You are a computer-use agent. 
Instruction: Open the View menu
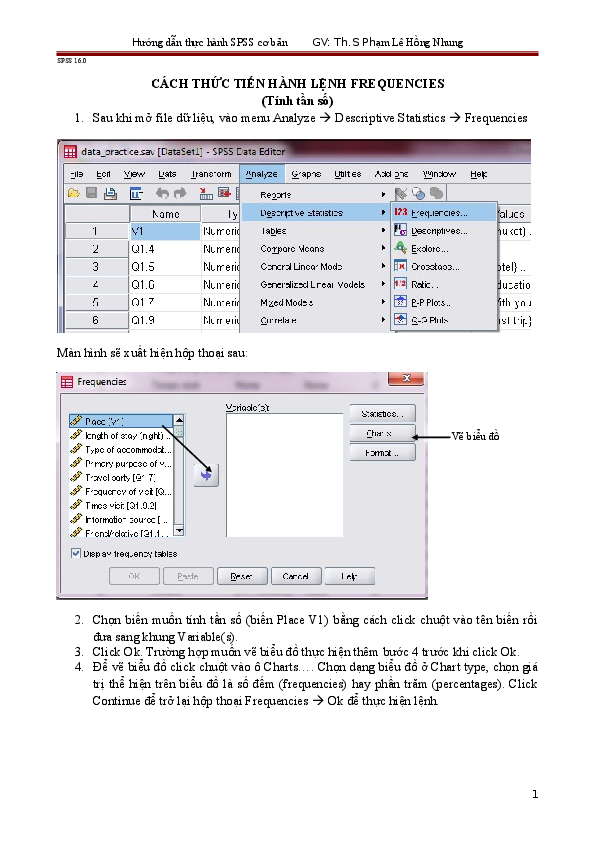[x=134, y=174]
